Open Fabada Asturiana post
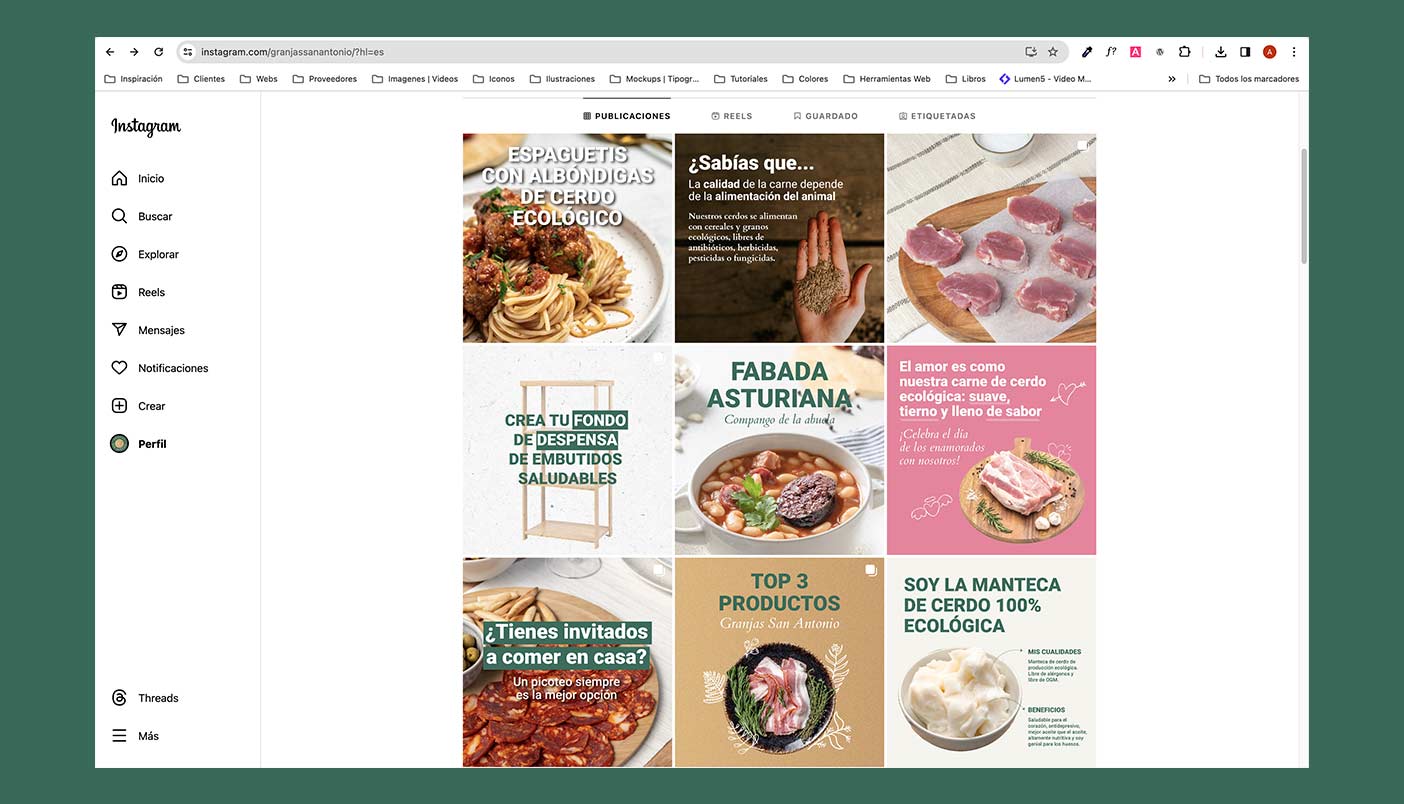Image resolution: width=1404 pixels, height=804 pixels. point(779,450)
